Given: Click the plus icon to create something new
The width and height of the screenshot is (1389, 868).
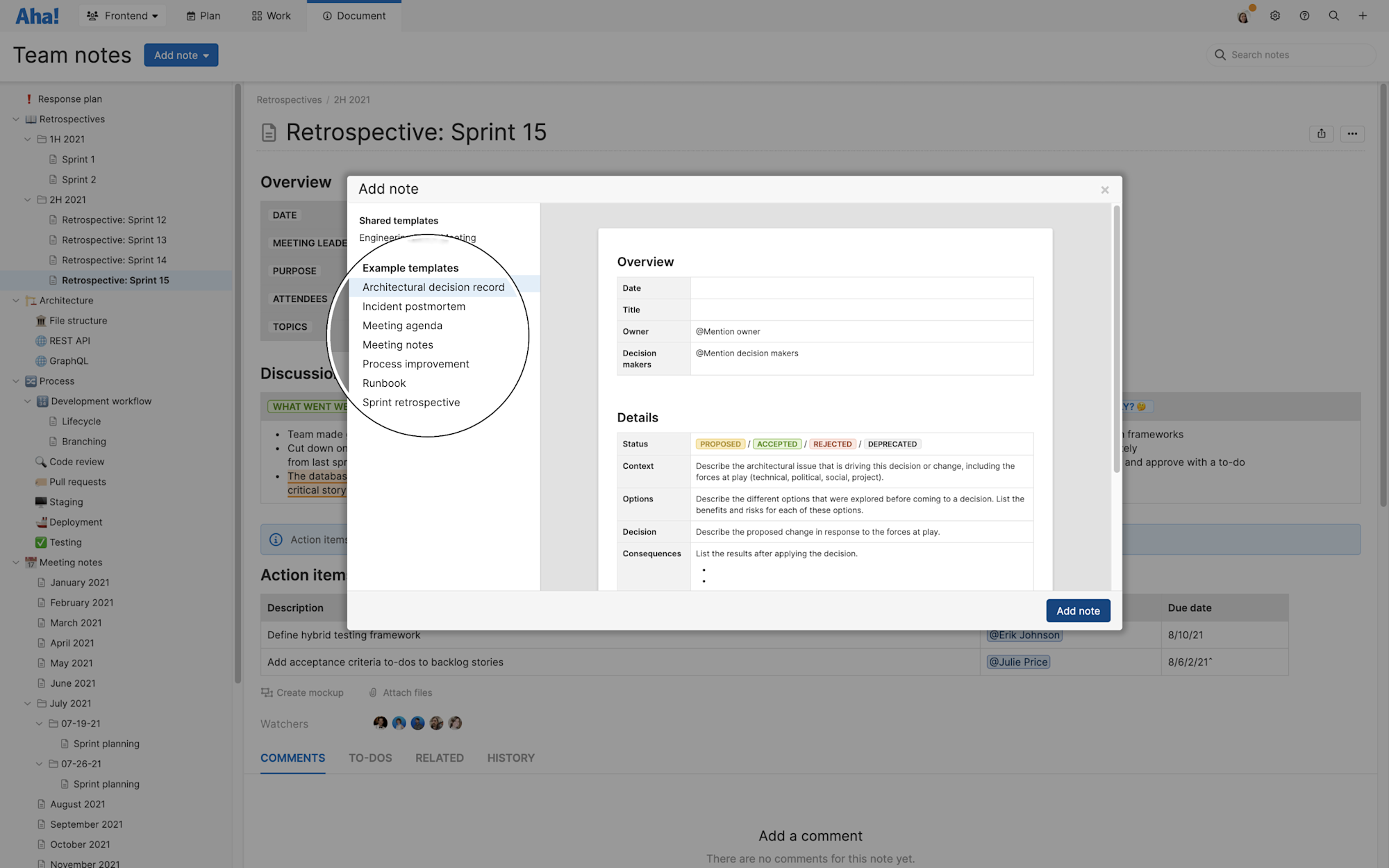Looking at the screenshot, I should coord(1363,15).
